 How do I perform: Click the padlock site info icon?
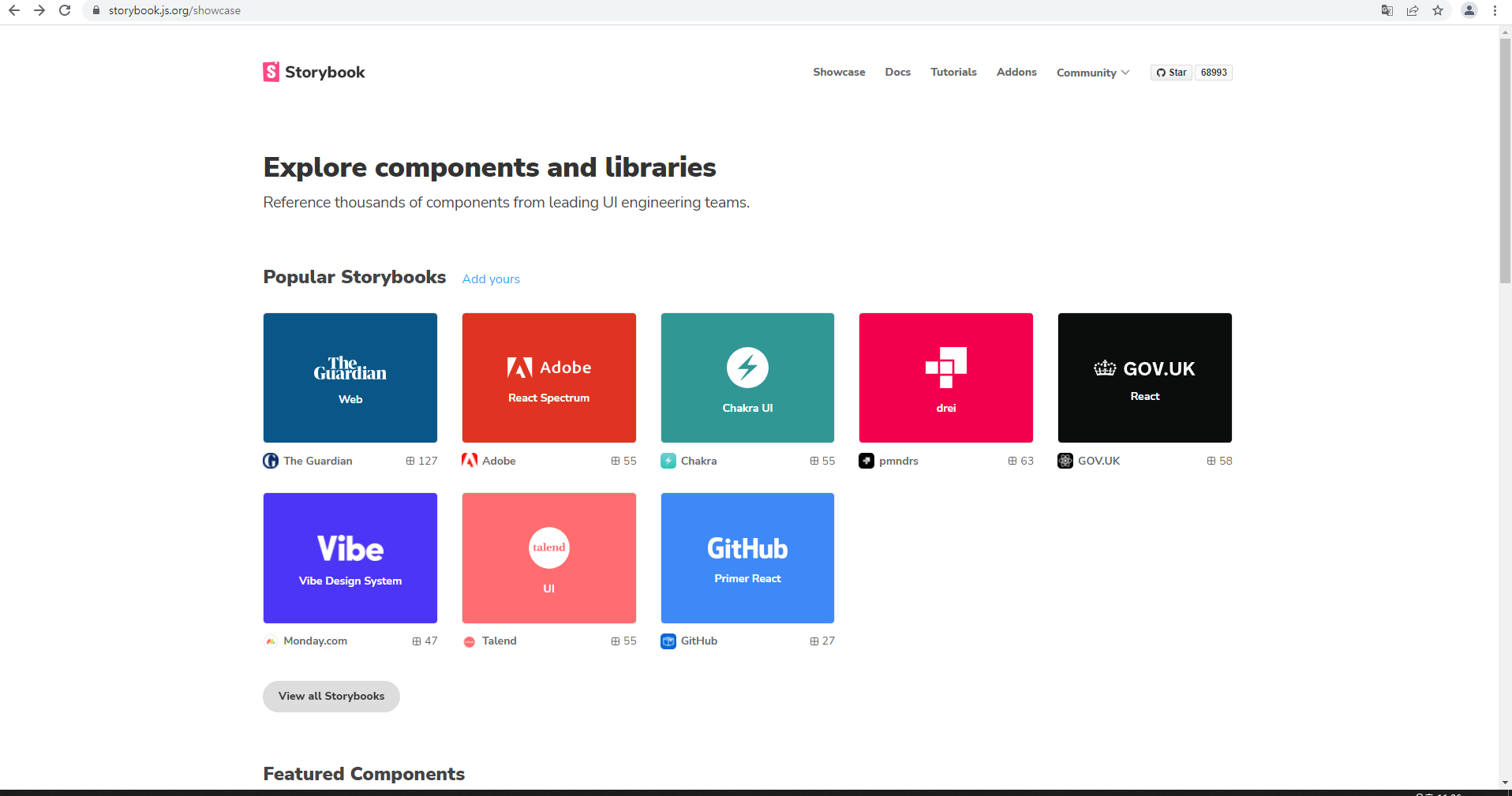[x=96, y=10]
